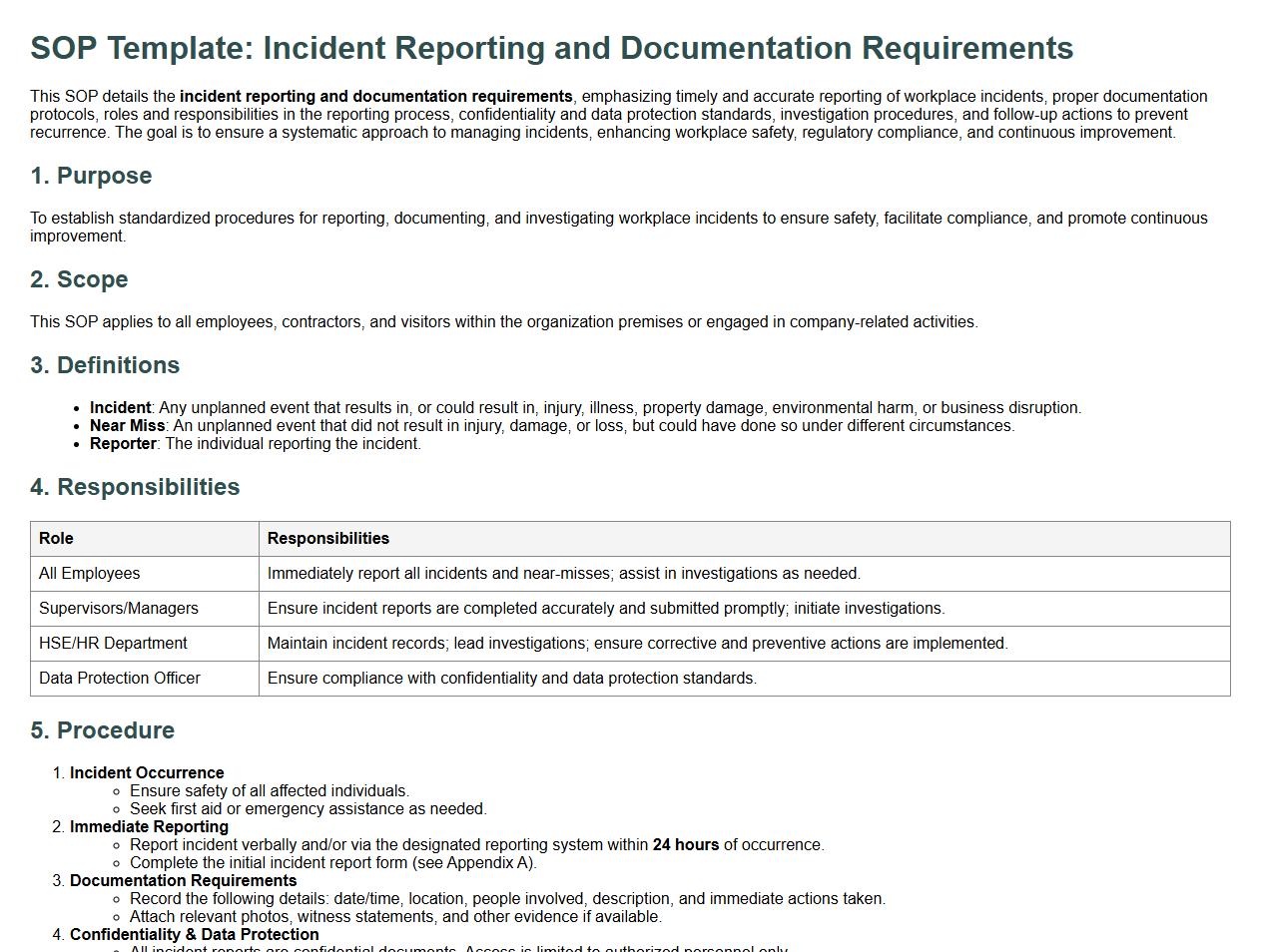
Task: Click the '3. Definitions' section heading
Action: pyautogui.click(x=105, y=365)
